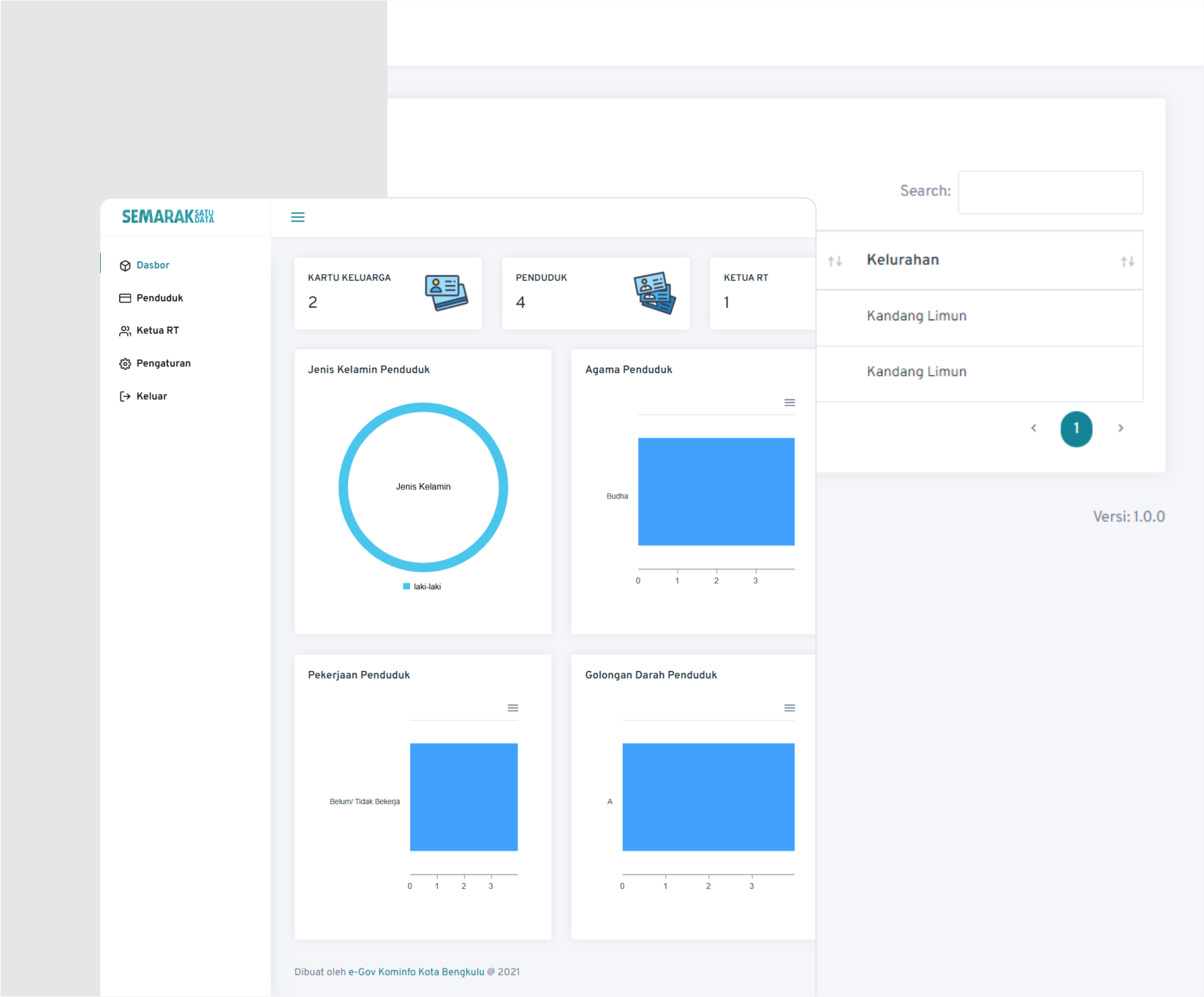
Task: Open Penduduk from the sidebar
Action: click(159, 298)
